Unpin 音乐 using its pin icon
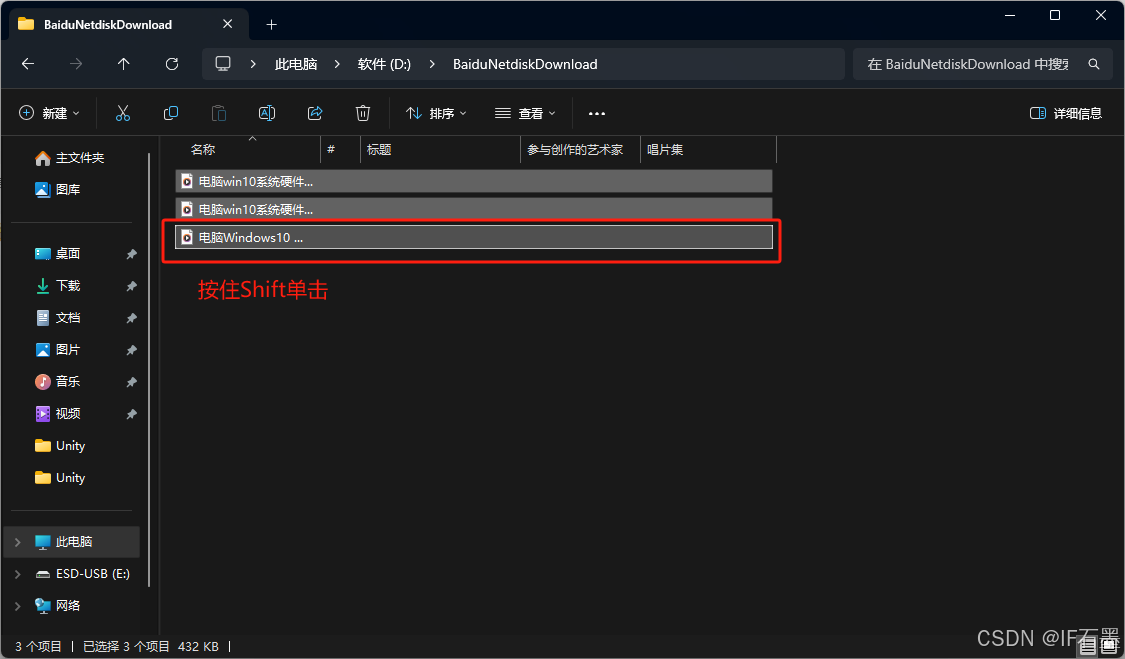This screenshot has height=659, width=1125. (x=131, y=382)
